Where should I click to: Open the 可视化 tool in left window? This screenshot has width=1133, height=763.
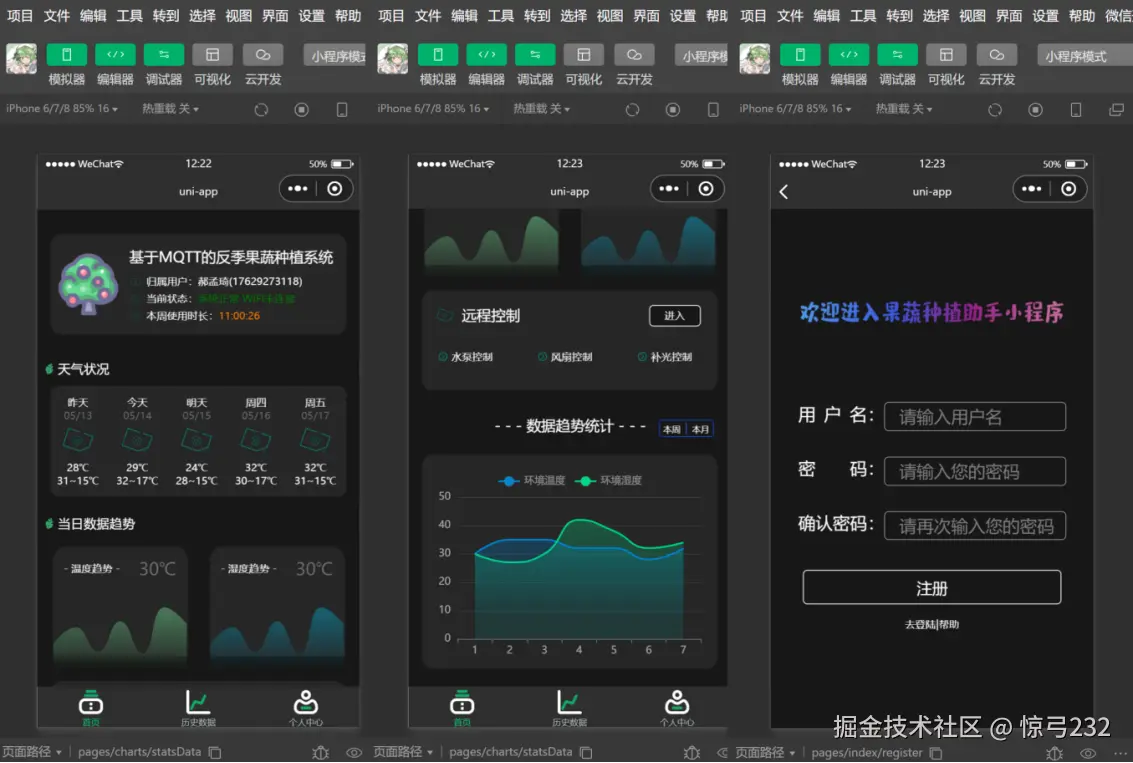(x=212, y=55)
